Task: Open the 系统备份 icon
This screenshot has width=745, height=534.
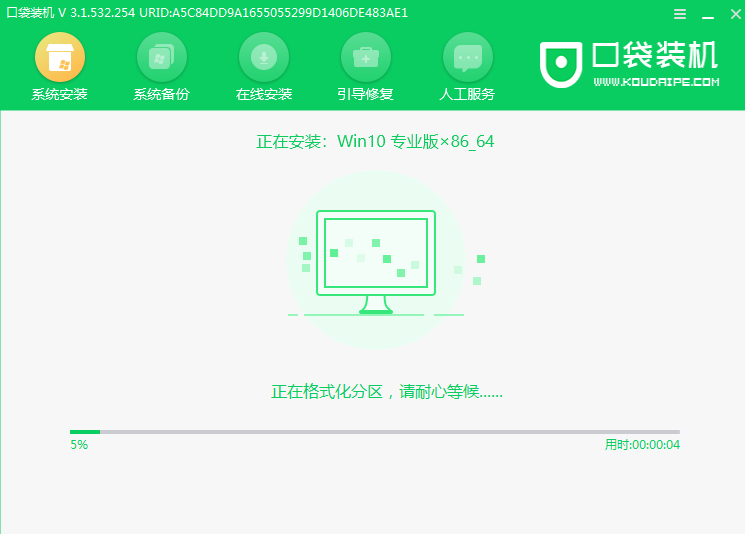Action: (x=161, y=57)
